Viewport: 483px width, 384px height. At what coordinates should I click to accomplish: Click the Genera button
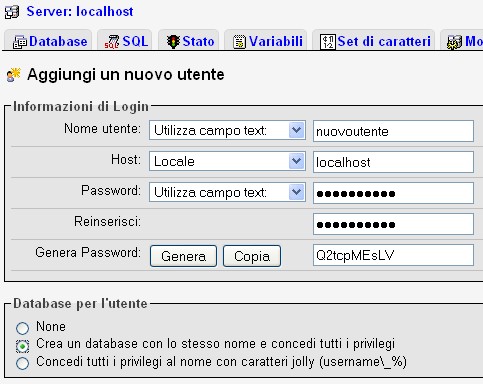tap(183, 256)
